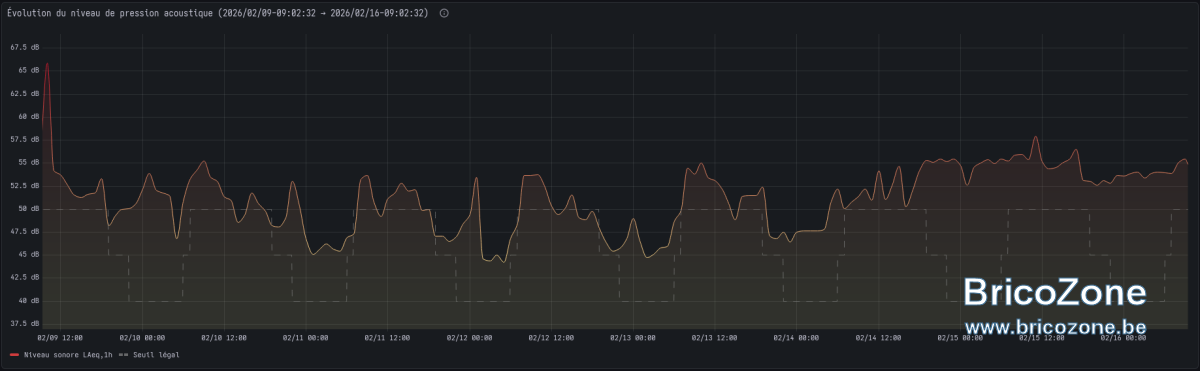1200x371 pixels.
Task: Click the '02/09 12:00' time axis label
Action: click(60, 338)
